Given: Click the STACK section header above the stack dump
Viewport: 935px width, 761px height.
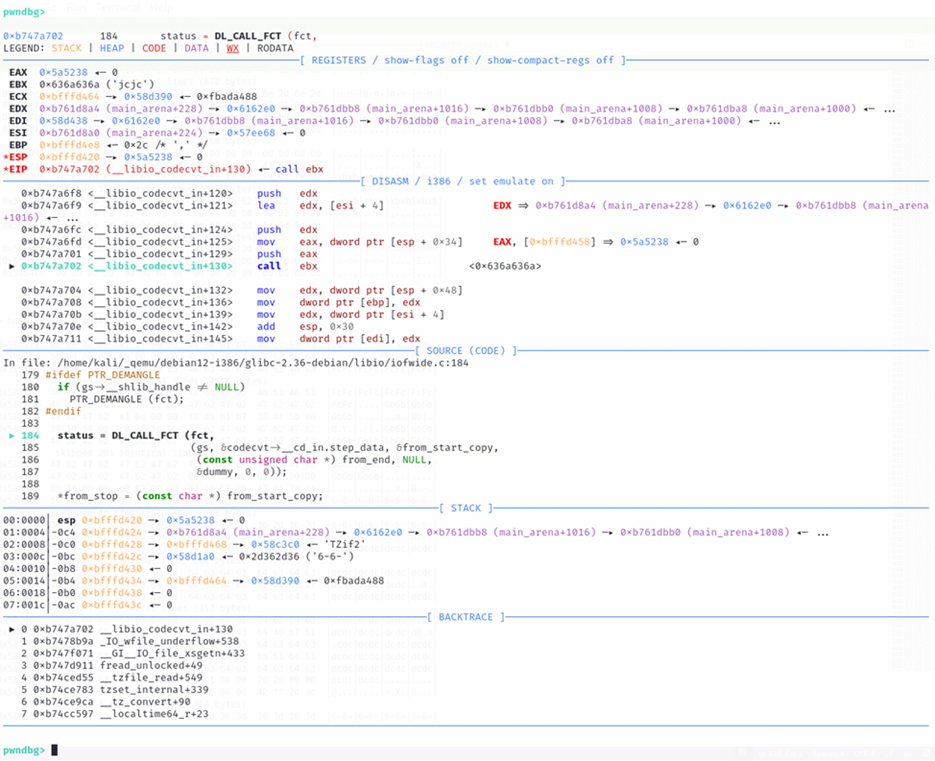Looking at the screenshot, I should (466, 508).
